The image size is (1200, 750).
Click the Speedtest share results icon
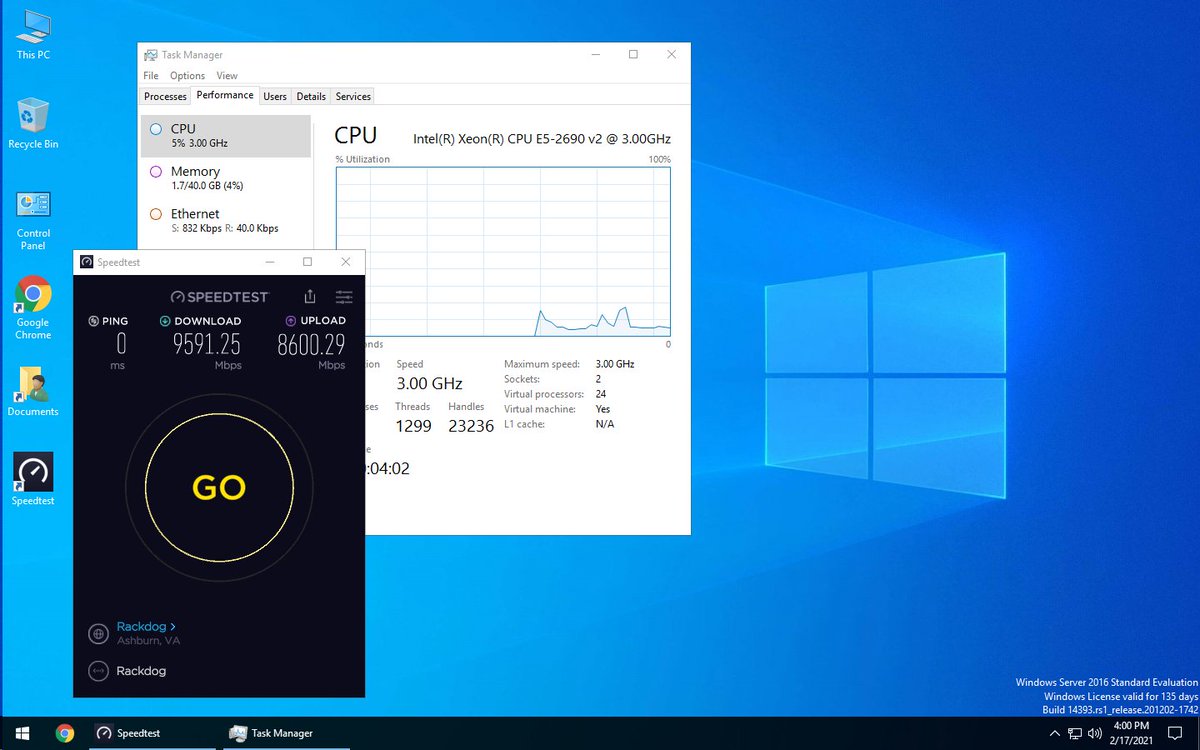pyautogui.click(x=310, y=296)
